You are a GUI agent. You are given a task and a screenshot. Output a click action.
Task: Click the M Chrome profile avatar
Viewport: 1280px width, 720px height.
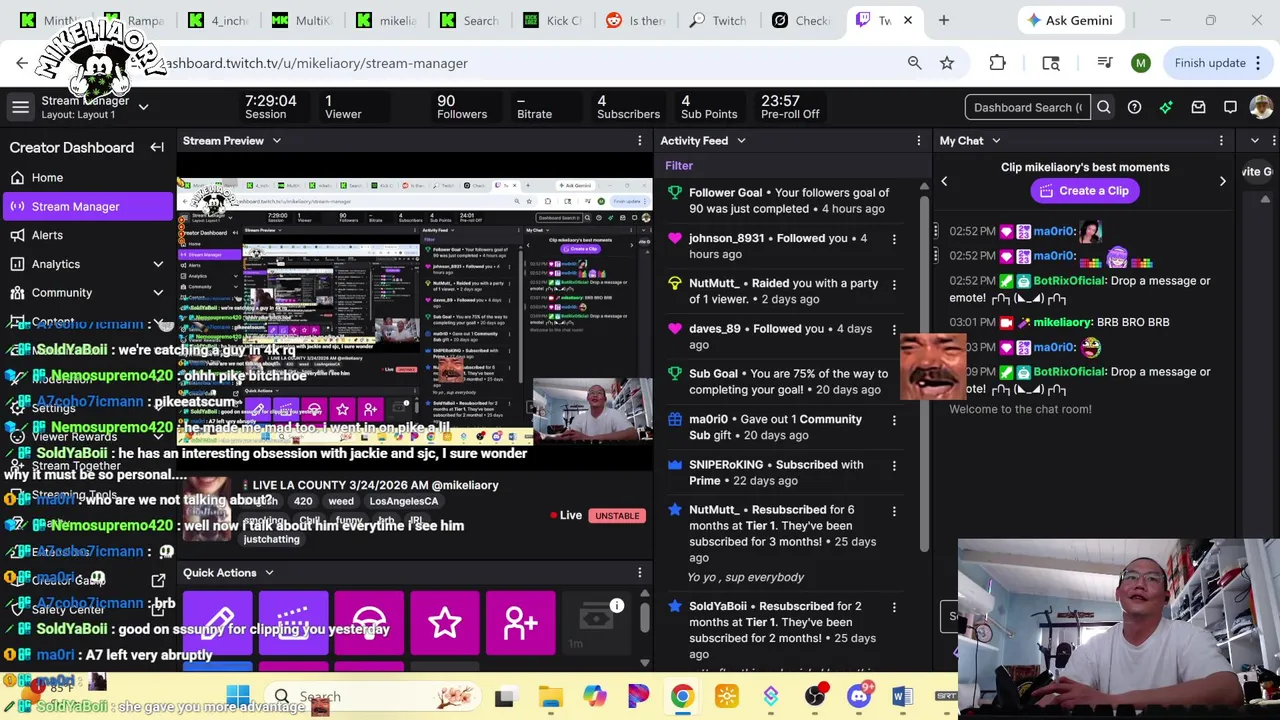(1141, 63)
